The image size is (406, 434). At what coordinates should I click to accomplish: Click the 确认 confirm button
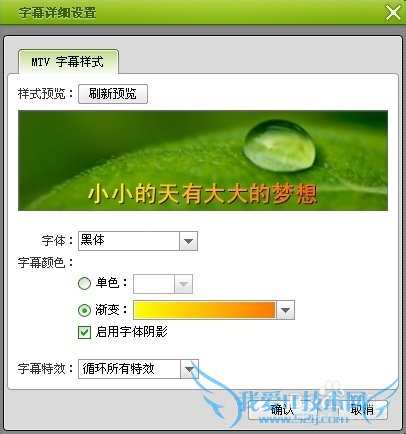[282, 410]
